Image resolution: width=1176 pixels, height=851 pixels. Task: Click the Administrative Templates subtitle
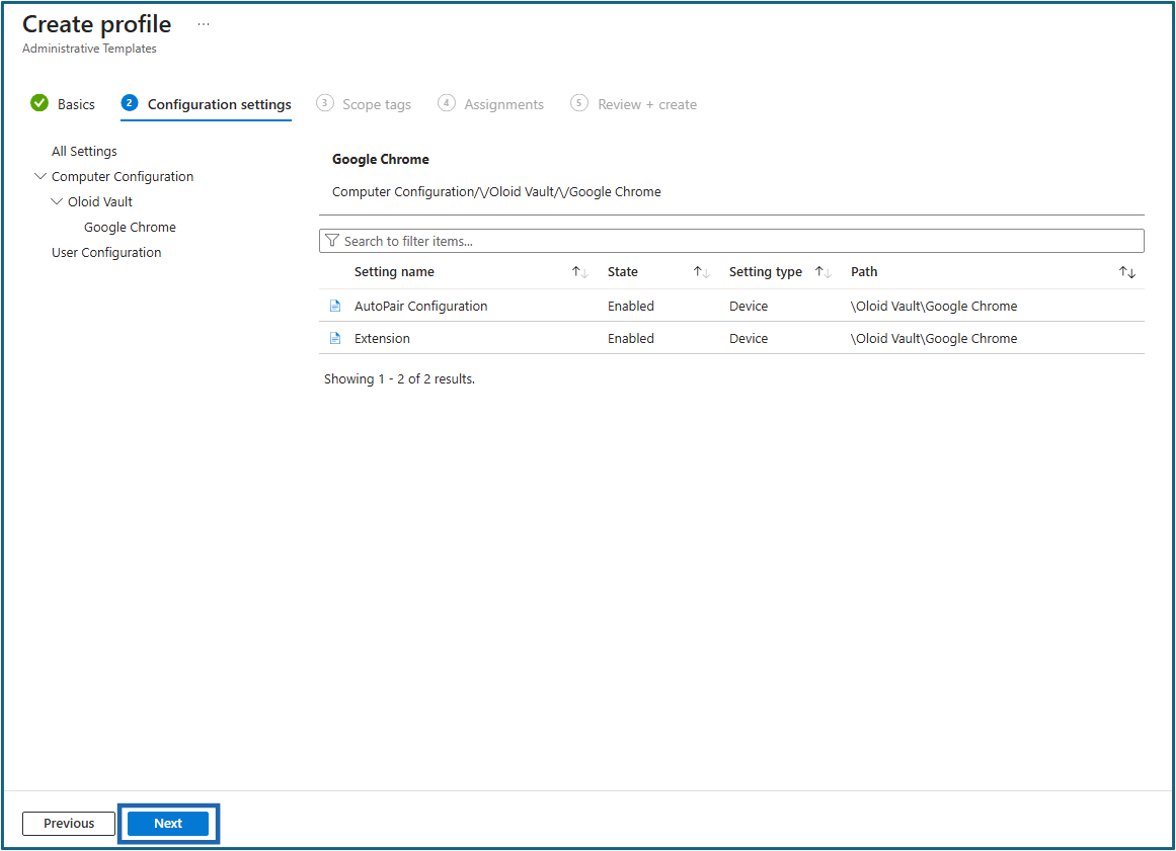click(x=89, y=48)
